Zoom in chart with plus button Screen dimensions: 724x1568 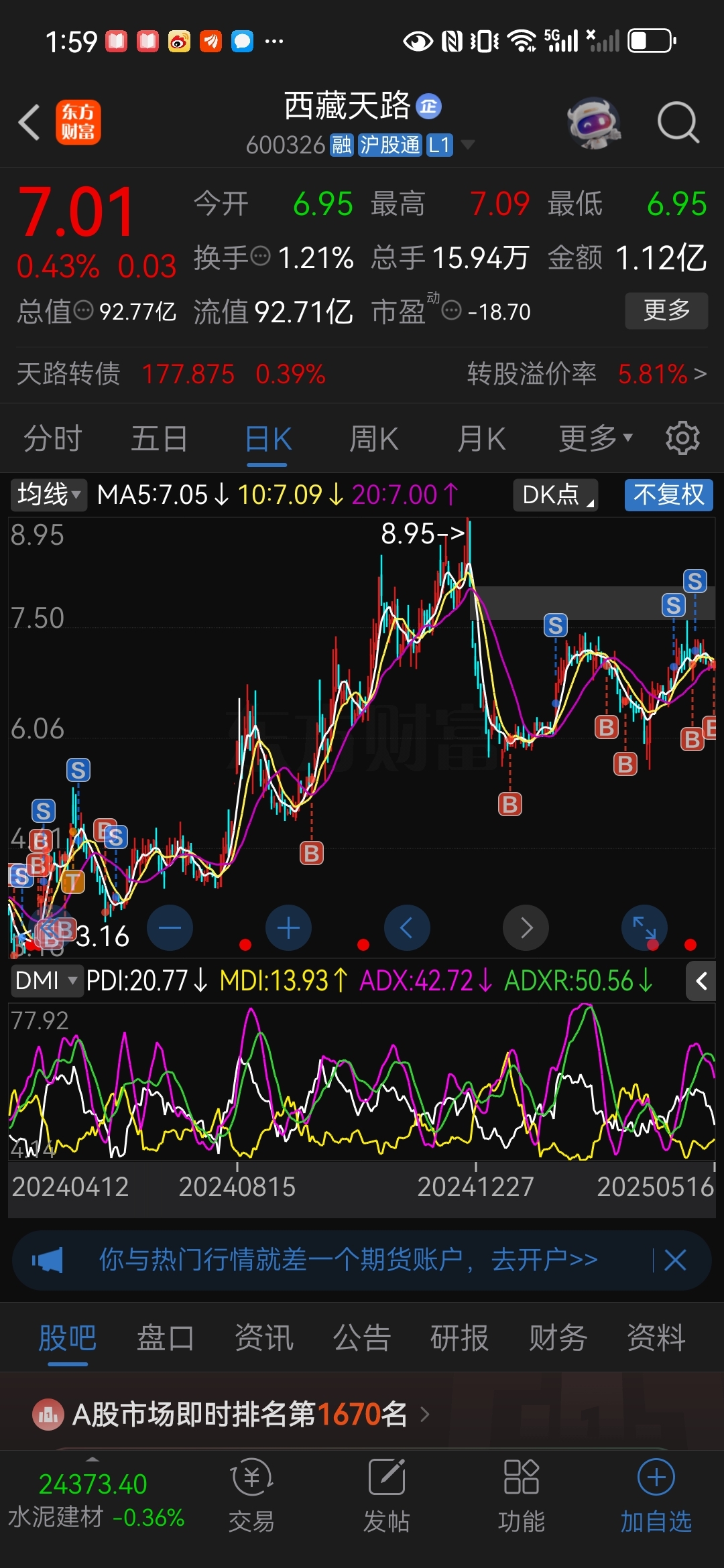[288, 928]
